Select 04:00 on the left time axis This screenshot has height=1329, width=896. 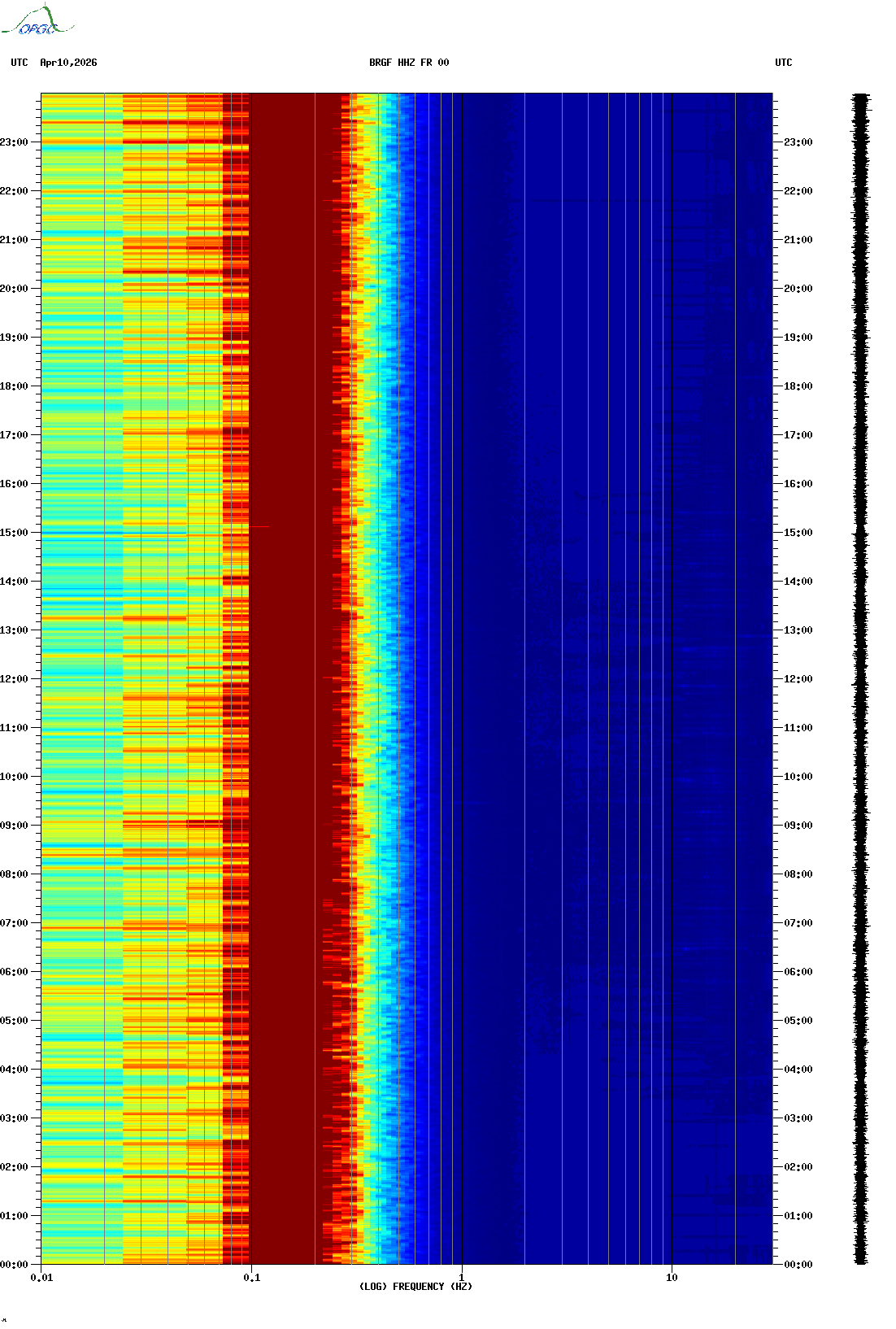pyautogui.click(x=14, y=1070)
